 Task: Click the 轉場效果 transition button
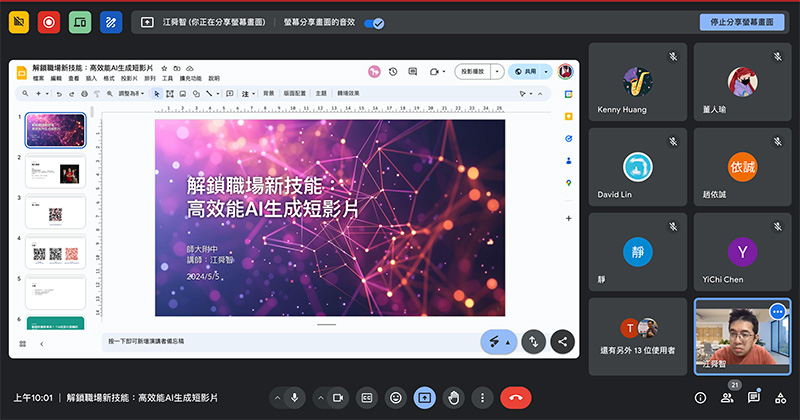click(x=348, y=93)
